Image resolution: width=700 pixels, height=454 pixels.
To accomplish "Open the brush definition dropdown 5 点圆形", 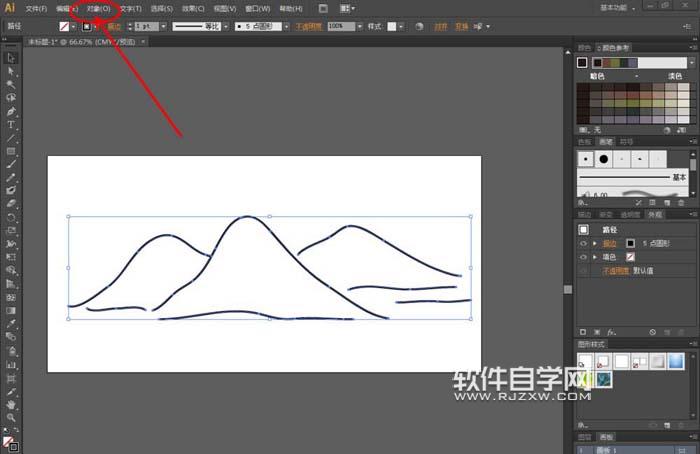I will pyautogui.click(x=286, y=27).
